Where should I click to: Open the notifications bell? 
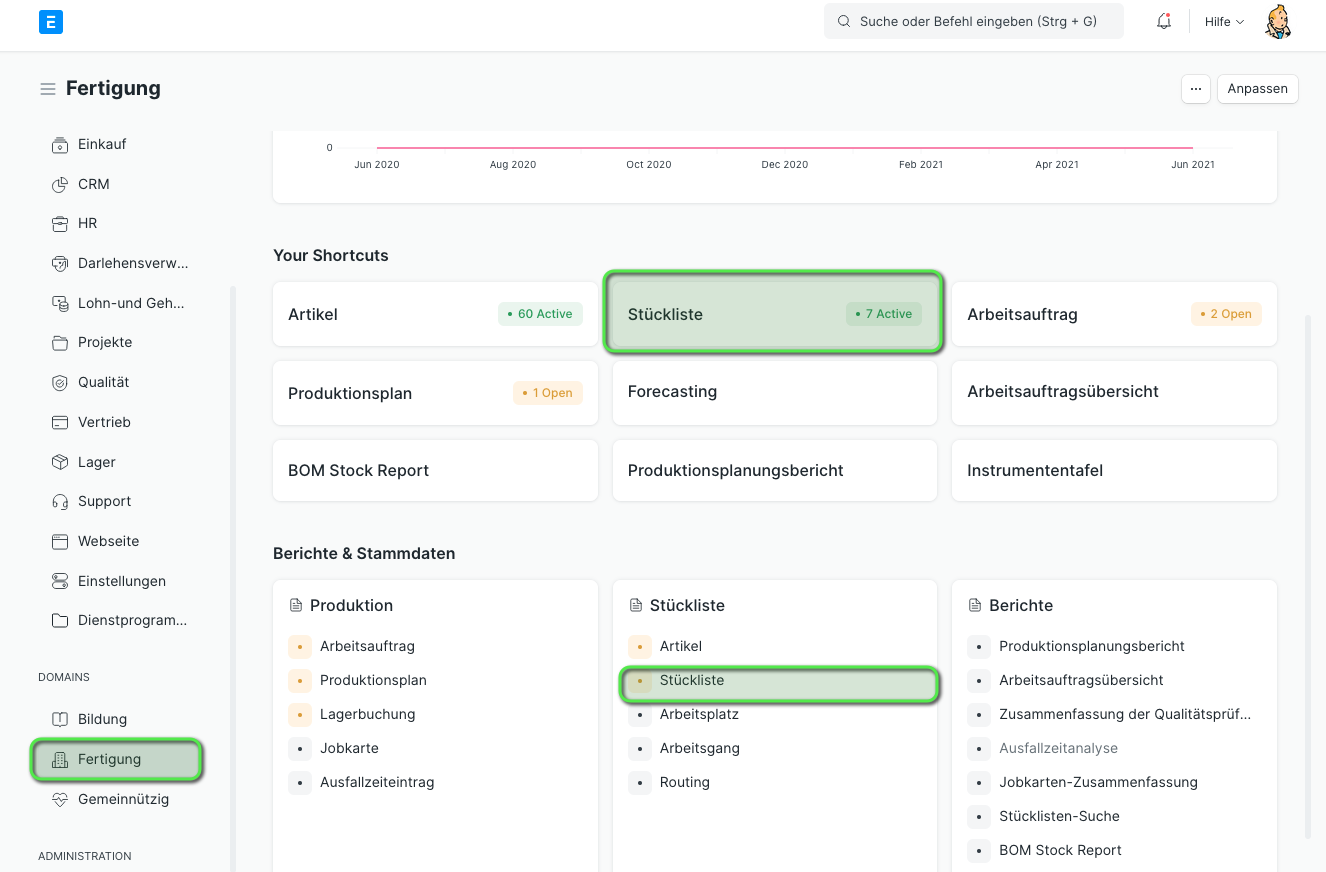1164,21
